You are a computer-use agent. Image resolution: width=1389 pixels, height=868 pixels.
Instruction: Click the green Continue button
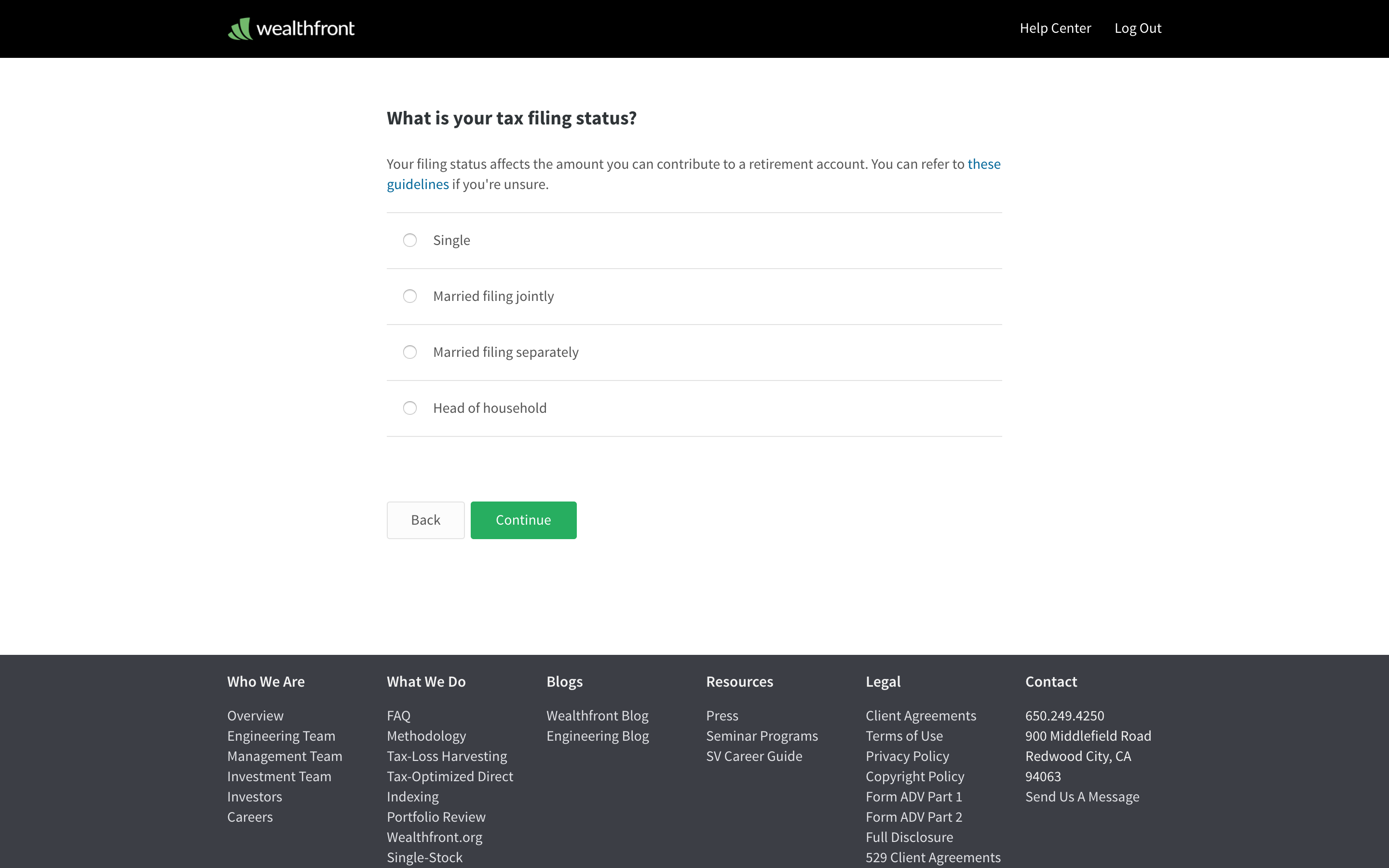click(x=523, y=520)
